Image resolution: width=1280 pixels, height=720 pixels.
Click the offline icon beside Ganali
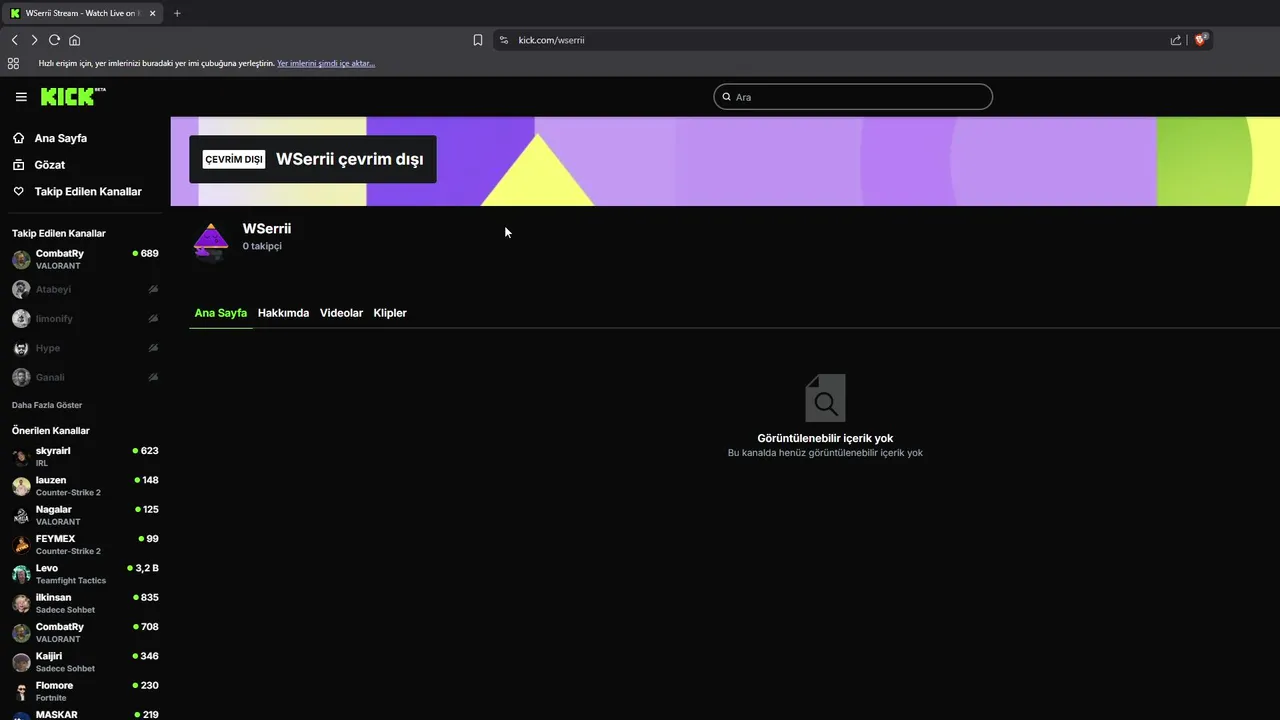(x=153, y=377)
